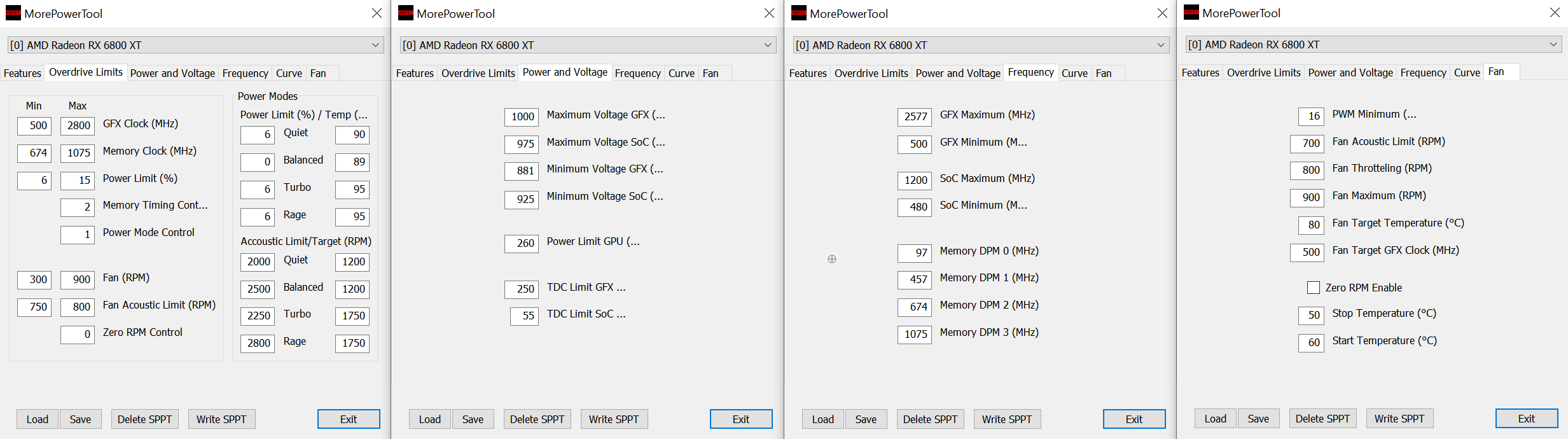The height and width of the screenshot is (439, 1568).
Task: Click SoC Maximum (MHz) field
Action: tap(915, 181)
